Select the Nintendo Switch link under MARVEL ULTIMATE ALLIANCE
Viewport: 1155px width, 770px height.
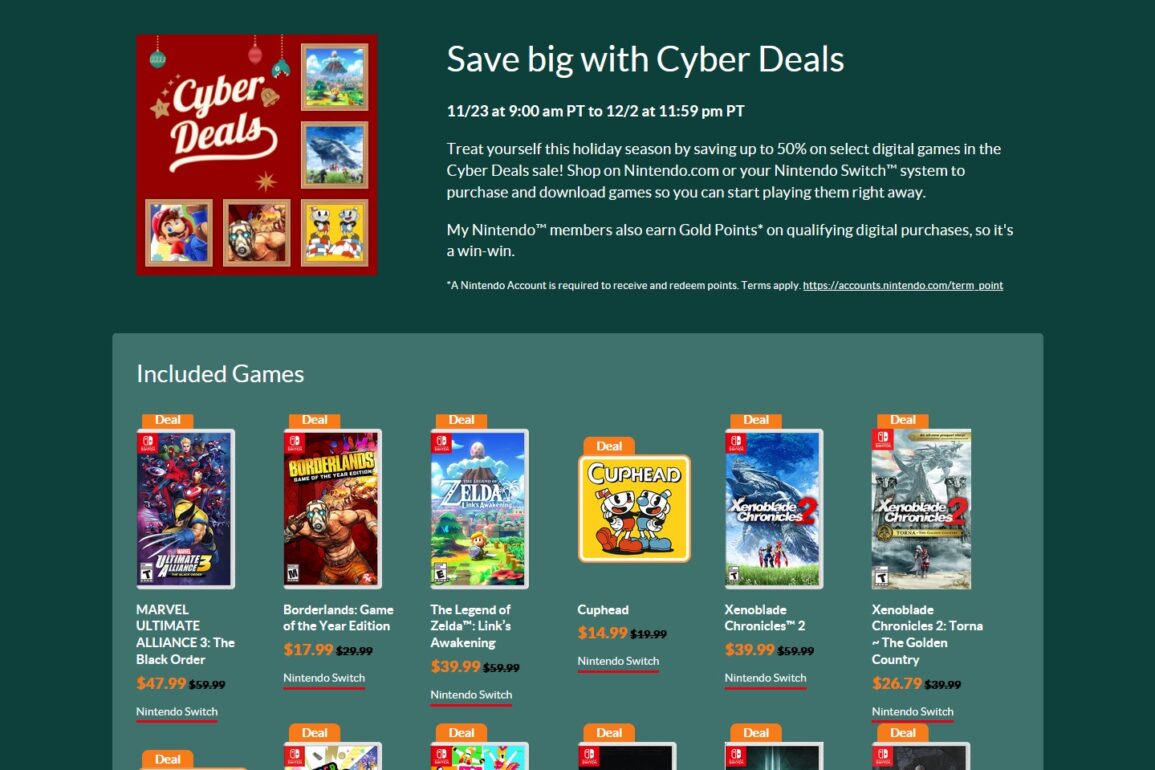point(177,712)
